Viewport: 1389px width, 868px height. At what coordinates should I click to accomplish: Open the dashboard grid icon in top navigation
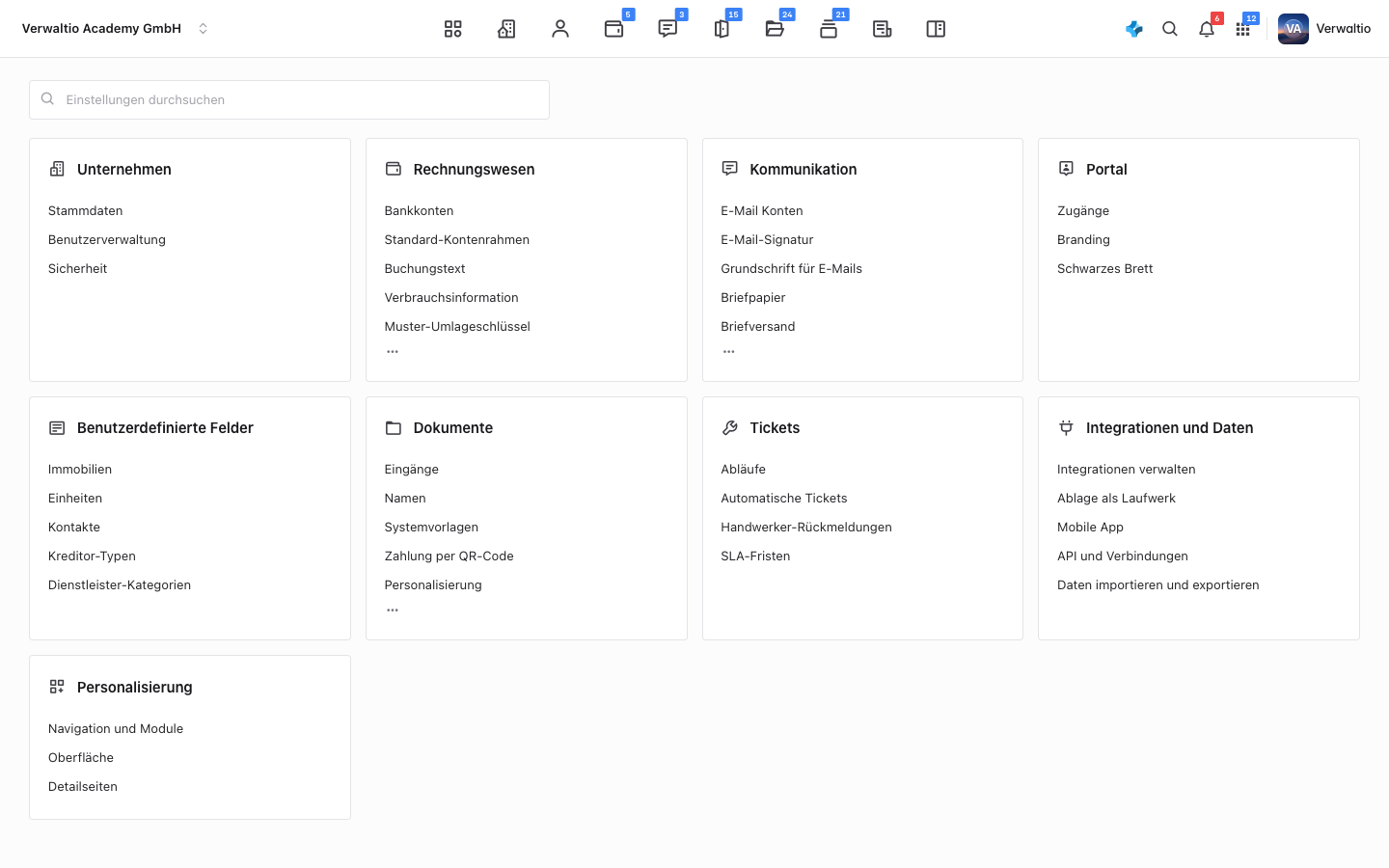coord(453,29)
